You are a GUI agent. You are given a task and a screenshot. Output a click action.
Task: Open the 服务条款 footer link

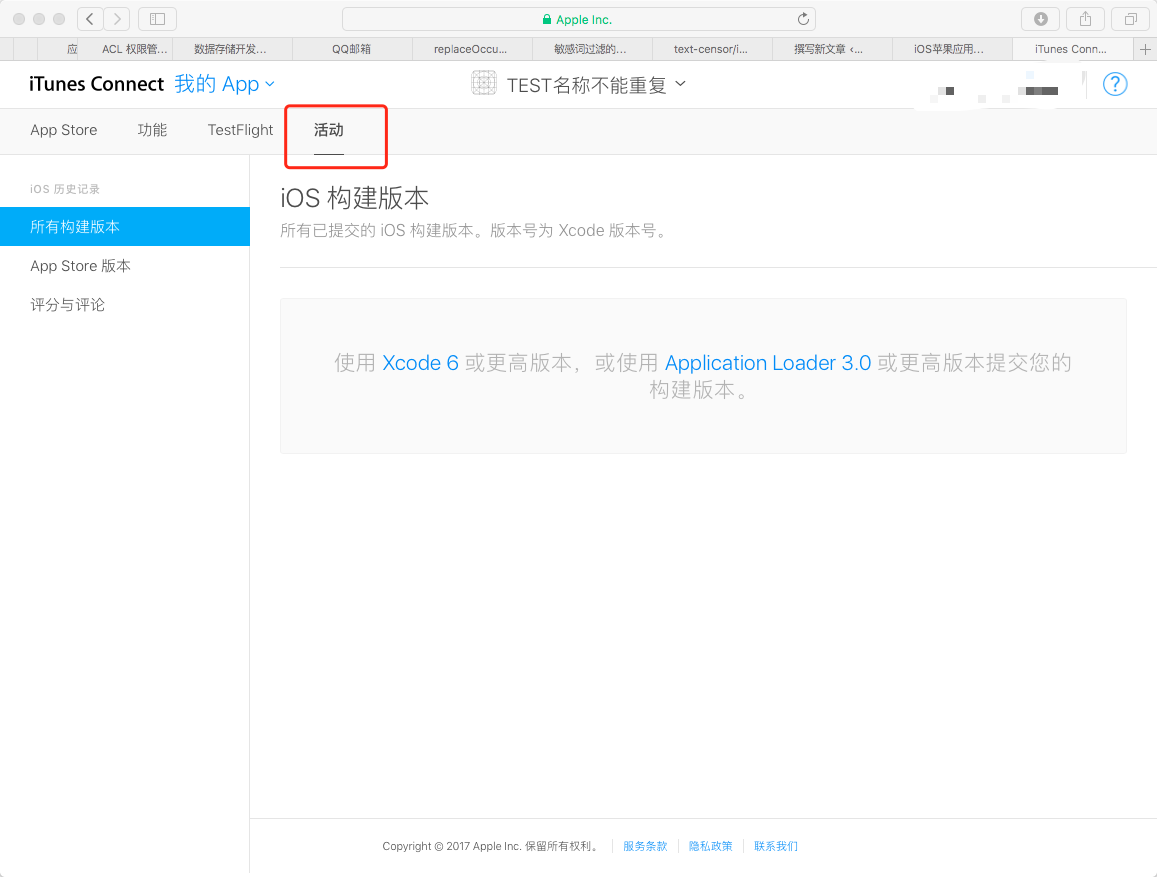click(x=645, y=846)
